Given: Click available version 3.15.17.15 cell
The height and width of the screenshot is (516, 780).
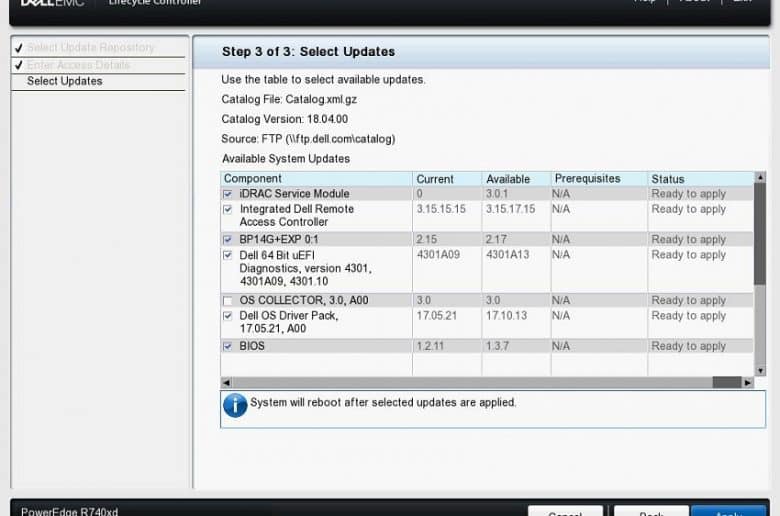Looking at the screenshot, I should (x=510, y=209).
